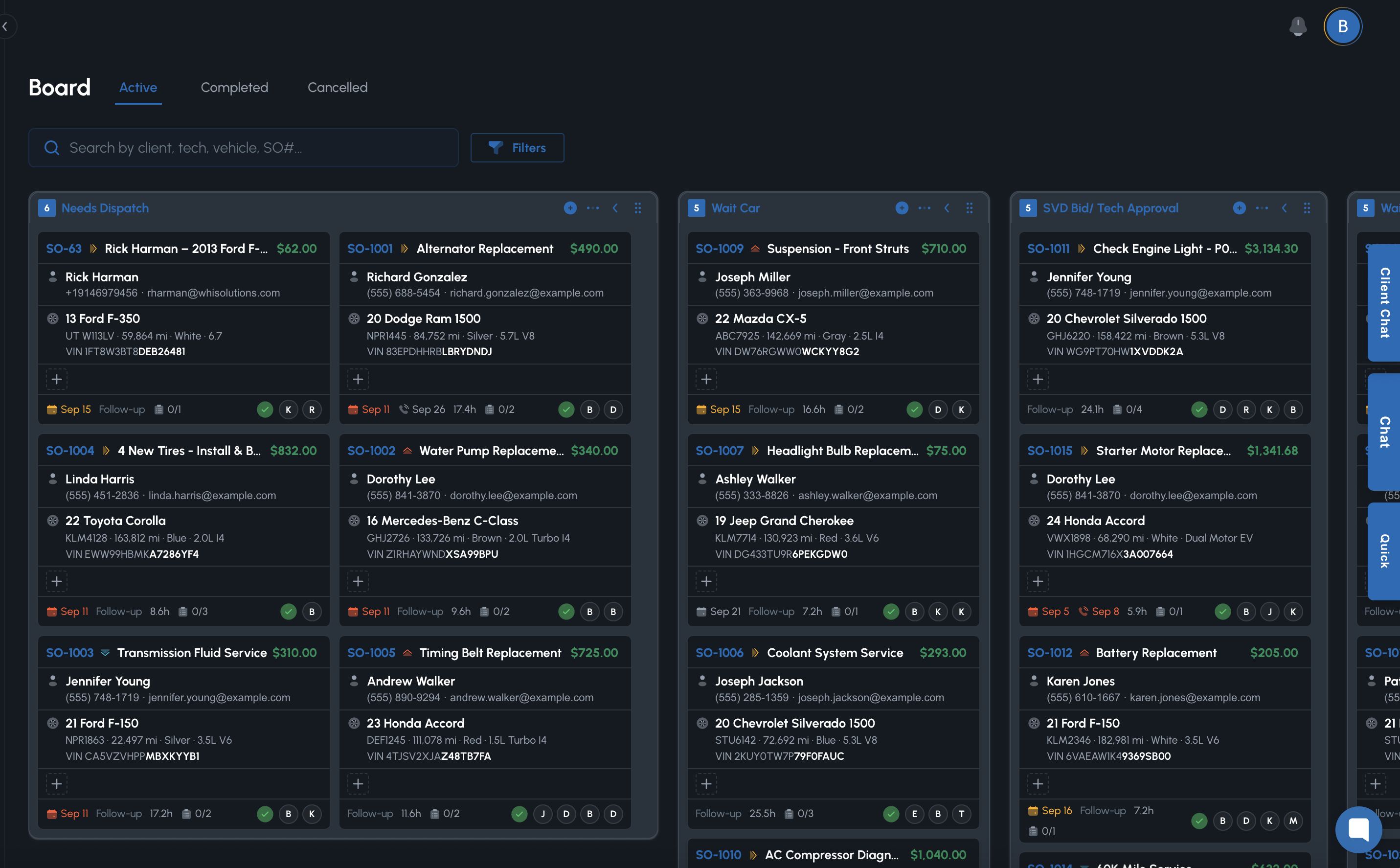Open SVD Bid/ Tech Approval options menu

pyautogui.click(x=1262, y=208)
